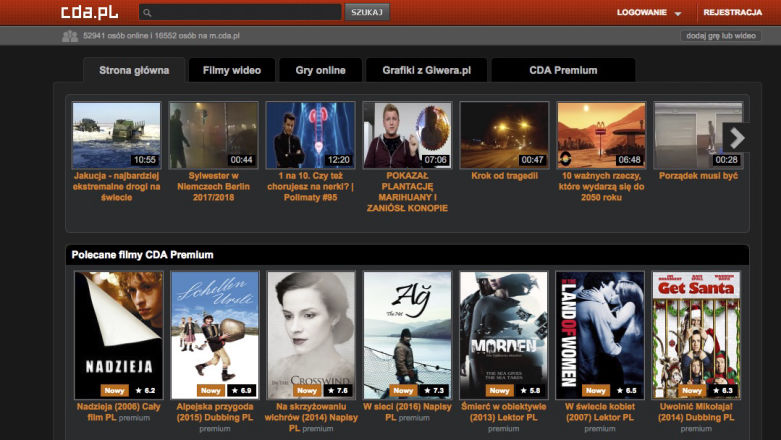Open the Ağ The Net movie poster
781x440 pixels.
[x=407, y=335]
